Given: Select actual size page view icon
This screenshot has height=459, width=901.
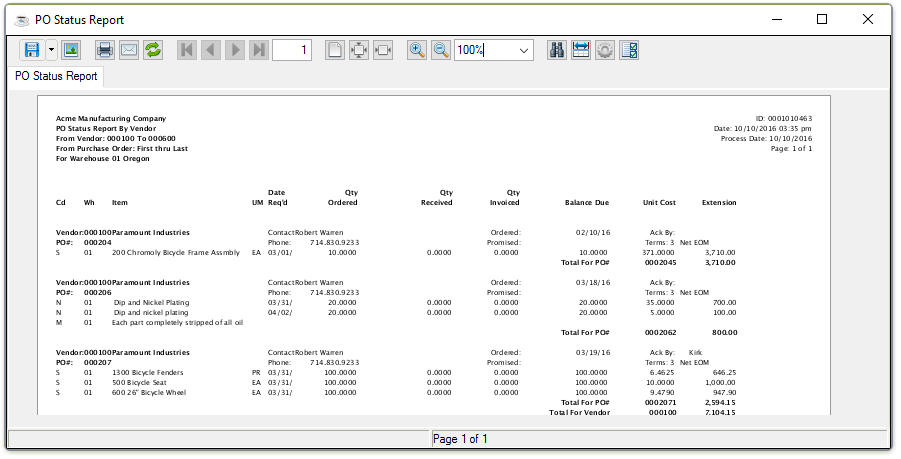Looking at the screenshot, I should point(334,50).
